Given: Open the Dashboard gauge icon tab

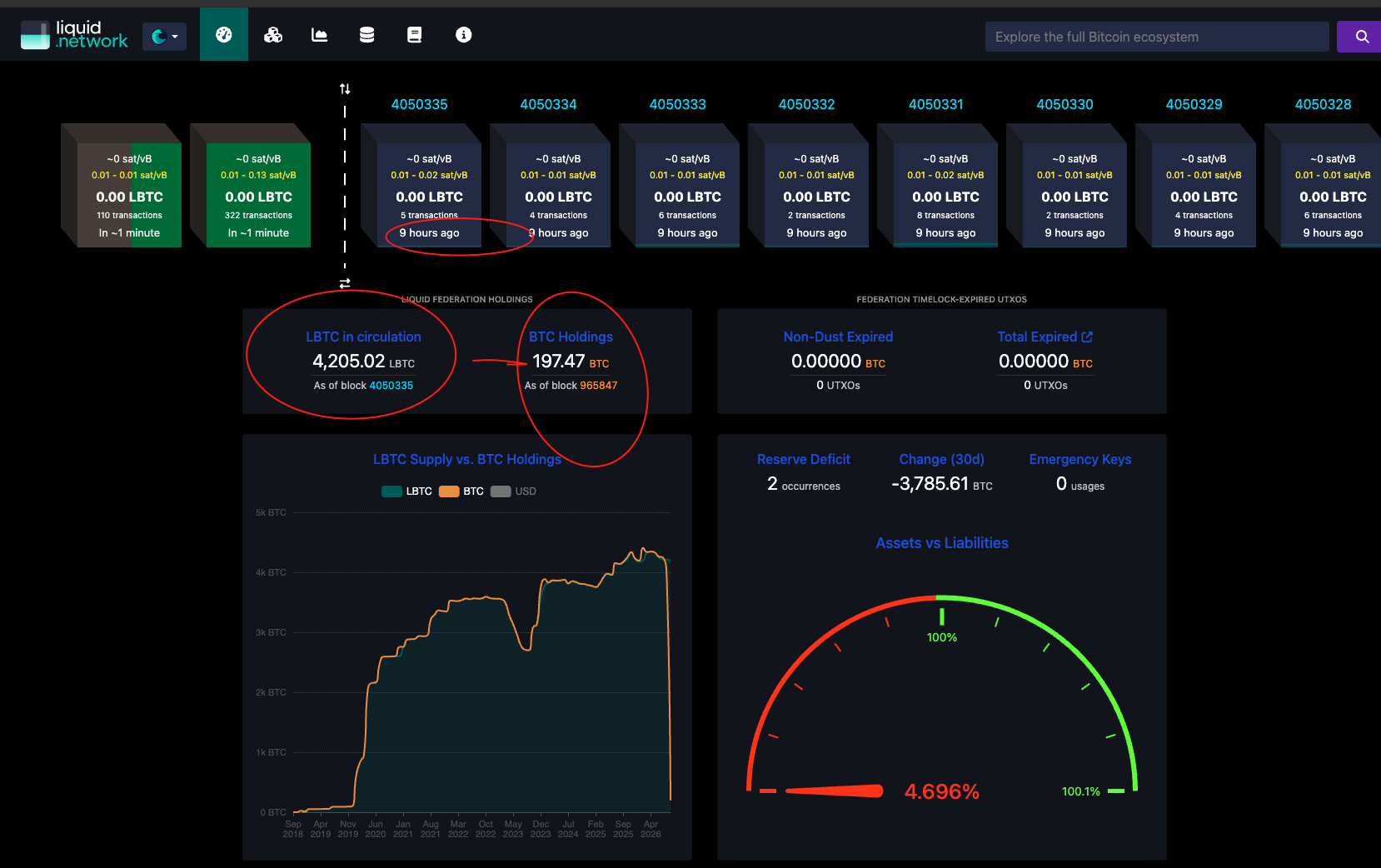Looking at the screenshot, I should [224, 35].
